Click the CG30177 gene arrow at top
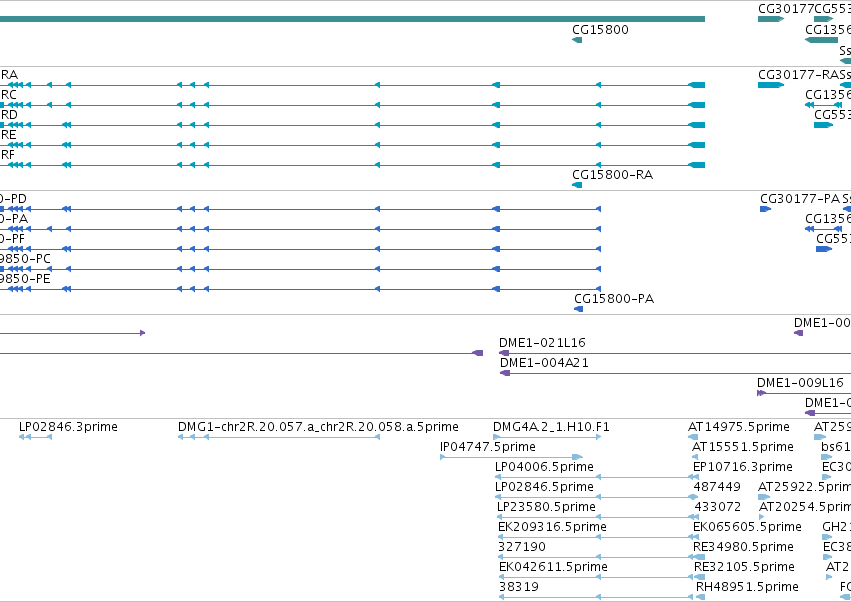Viewport: 851px width, 602px height. tap(771, 19)
